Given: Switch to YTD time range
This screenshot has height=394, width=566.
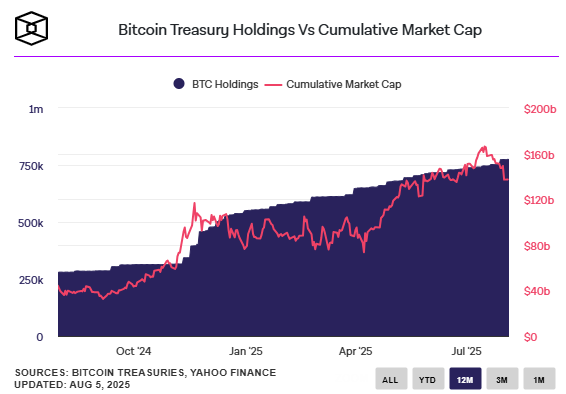Looking at the screenshot, I should 428,379.
